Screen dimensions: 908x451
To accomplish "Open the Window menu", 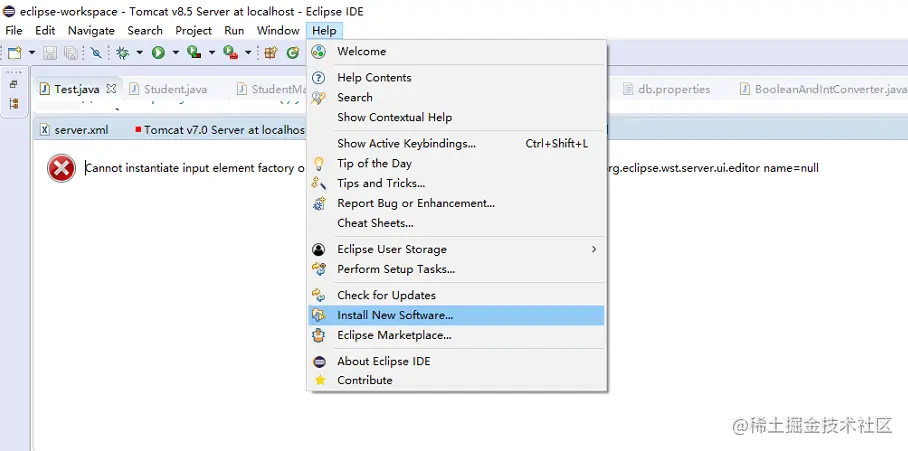I will (x=278, y=31).
